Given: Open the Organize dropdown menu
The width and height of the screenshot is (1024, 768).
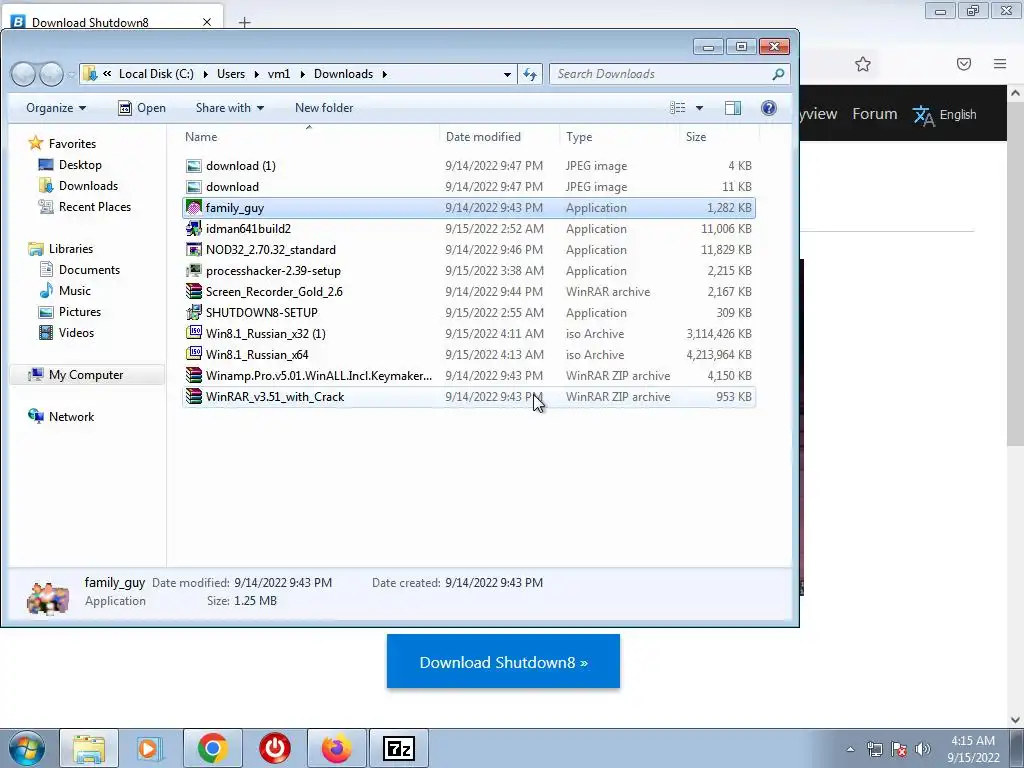Looking at the screenshot, I should click(x=56, y=108).
